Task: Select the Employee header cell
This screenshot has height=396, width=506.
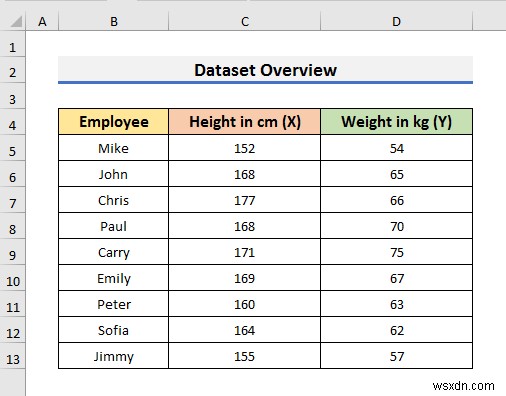Action: click(x=114, y=122)
